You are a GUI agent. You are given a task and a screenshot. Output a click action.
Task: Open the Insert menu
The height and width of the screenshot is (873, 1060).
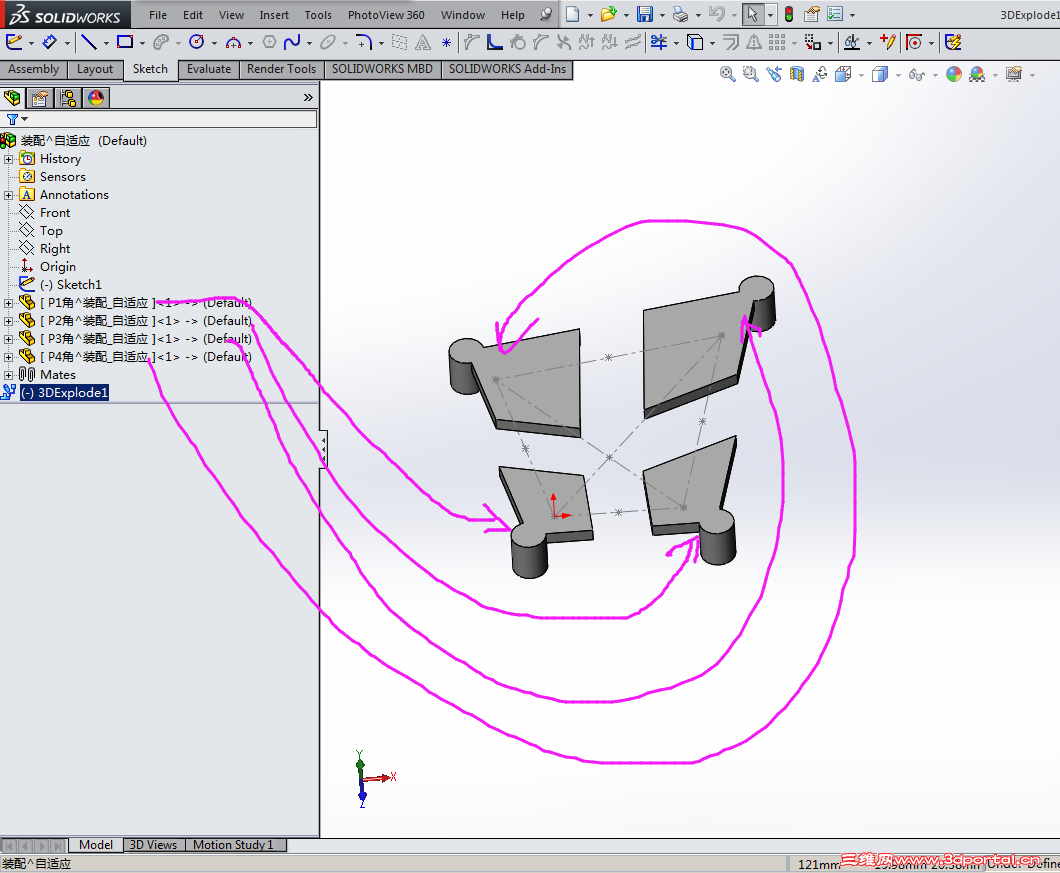pos(274,15)
